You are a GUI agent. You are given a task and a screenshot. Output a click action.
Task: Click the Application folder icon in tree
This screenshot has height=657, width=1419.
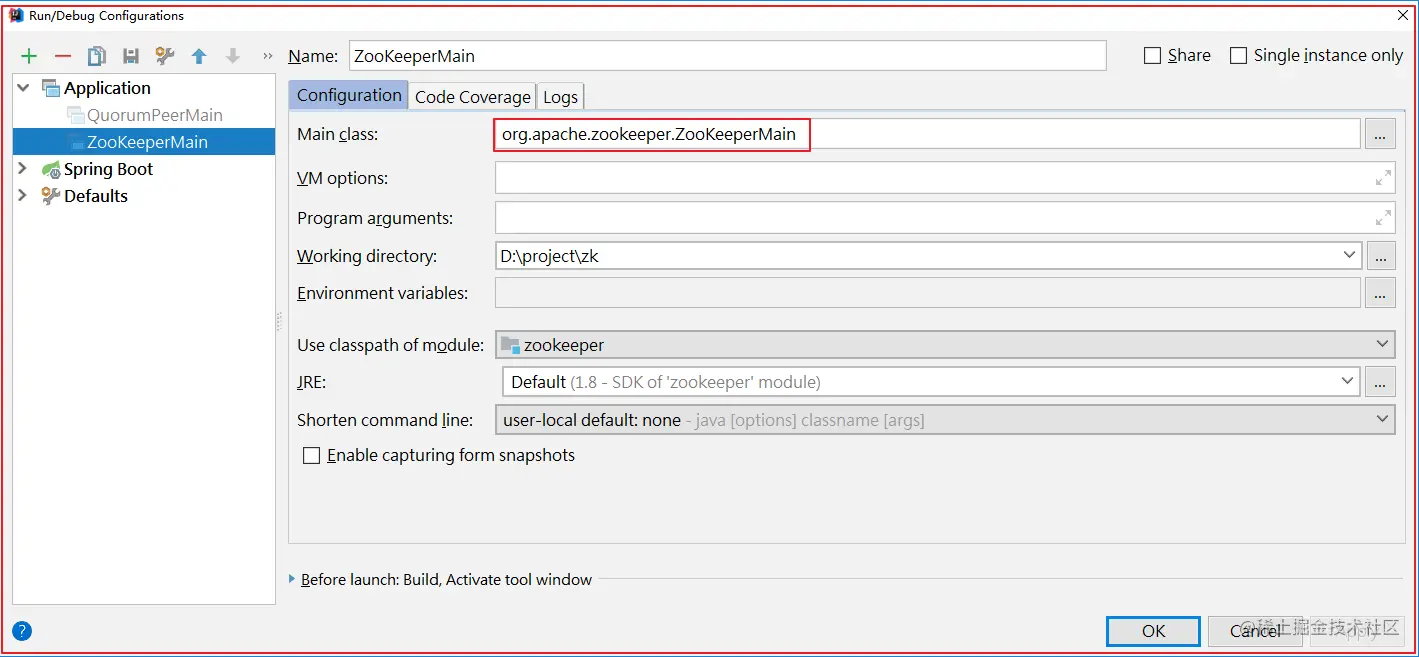click(x=51, y=88)
